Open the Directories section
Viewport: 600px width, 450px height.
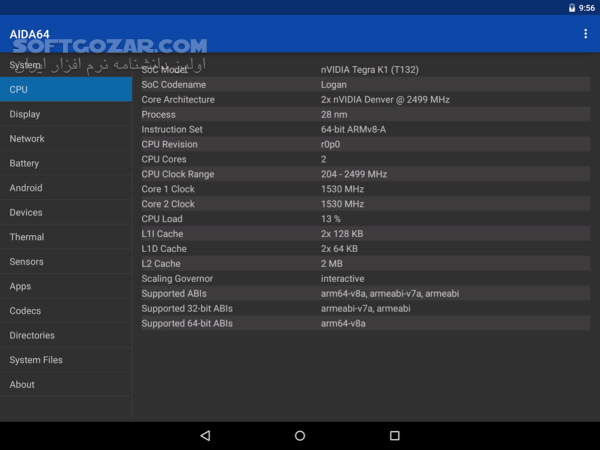(66, 335)
